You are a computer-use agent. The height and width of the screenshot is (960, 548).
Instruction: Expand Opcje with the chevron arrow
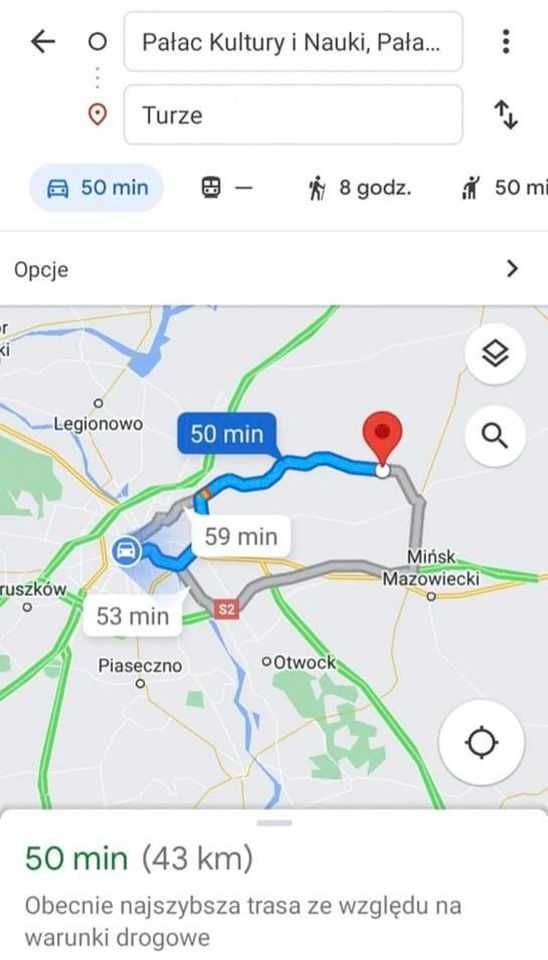[x=512, y=269]
